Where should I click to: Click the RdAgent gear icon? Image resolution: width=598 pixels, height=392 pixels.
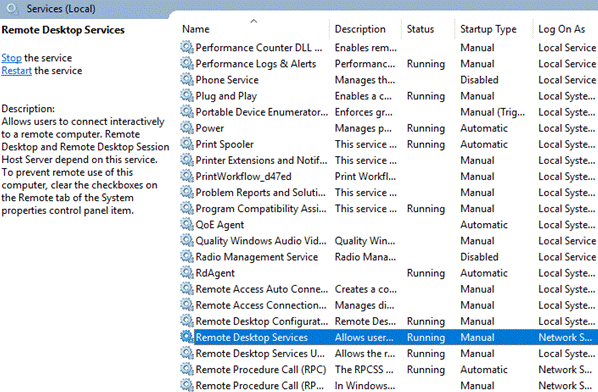pos(187,273)
